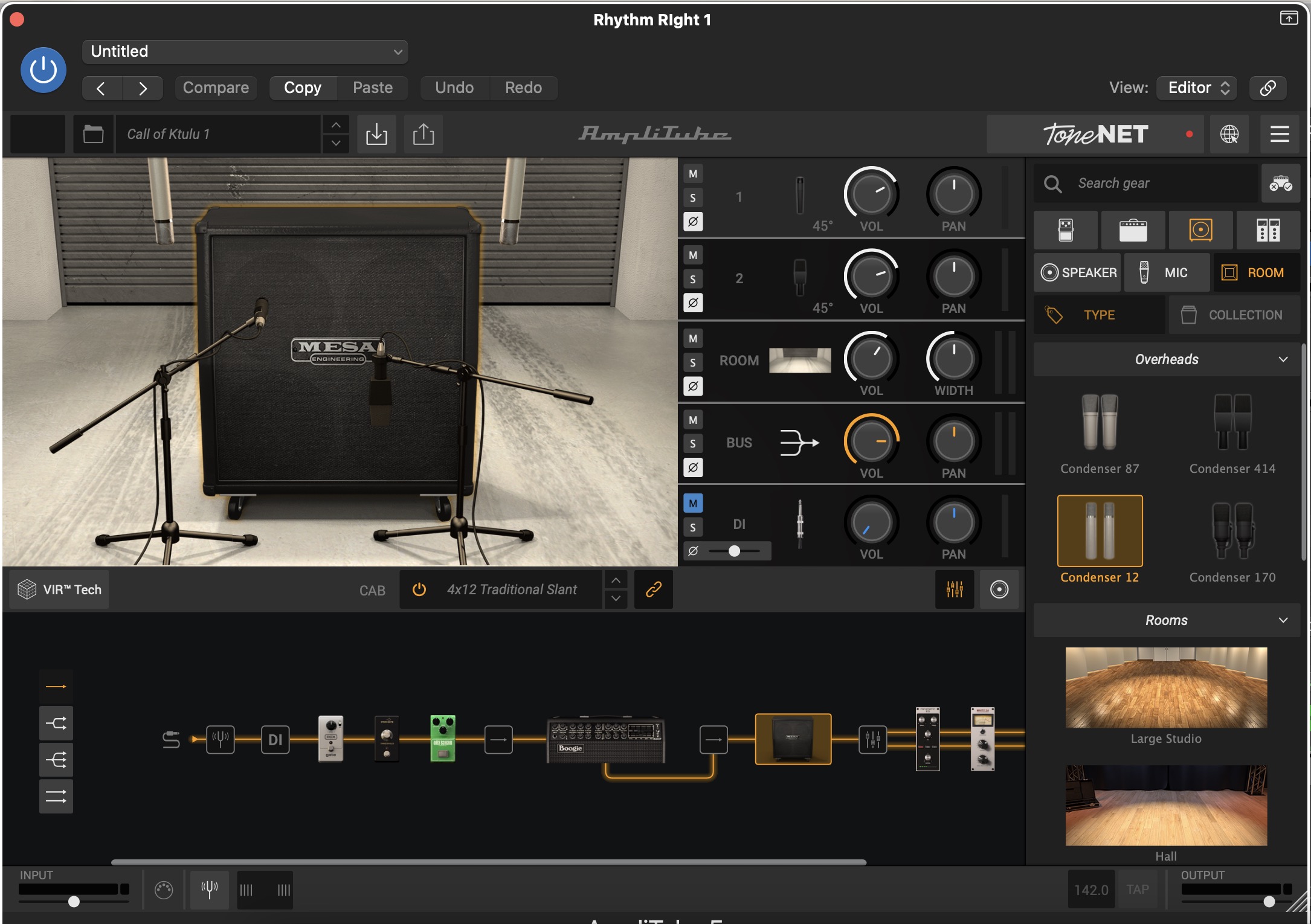The height and width of the screenshot is (924, 1311).
Task: Open the hamburger main menu
Action: point(1280,134)
